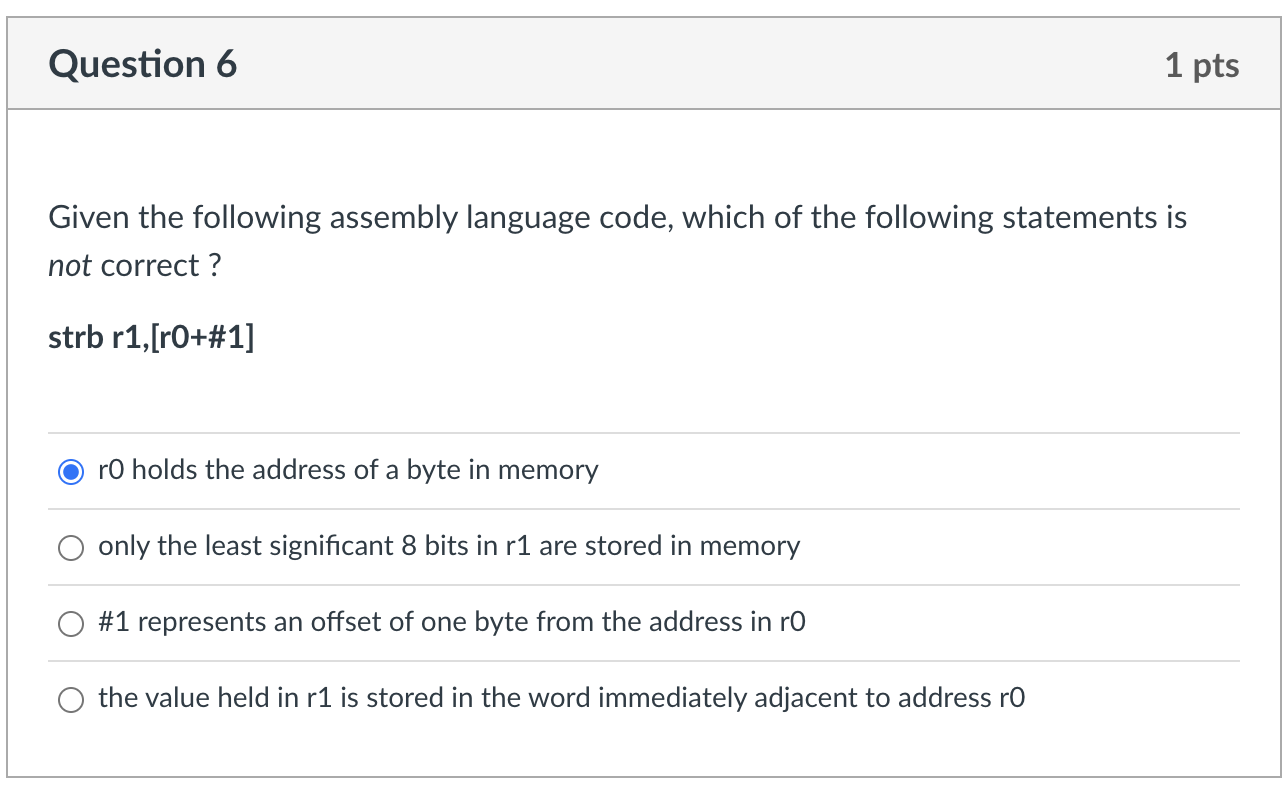The image size is (1286, 788).
Task: Mark the 'word immediately adjacent' radio button
Action: [71, 700]
